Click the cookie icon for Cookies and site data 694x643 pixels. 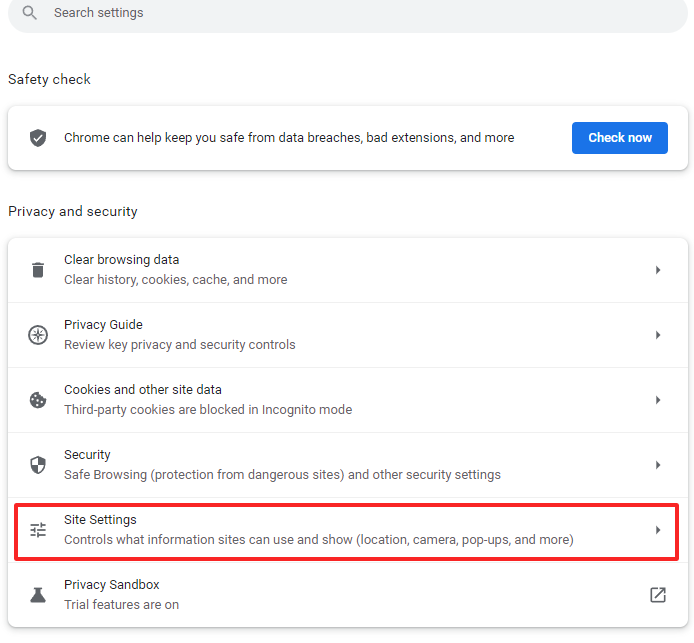point(38,400)
